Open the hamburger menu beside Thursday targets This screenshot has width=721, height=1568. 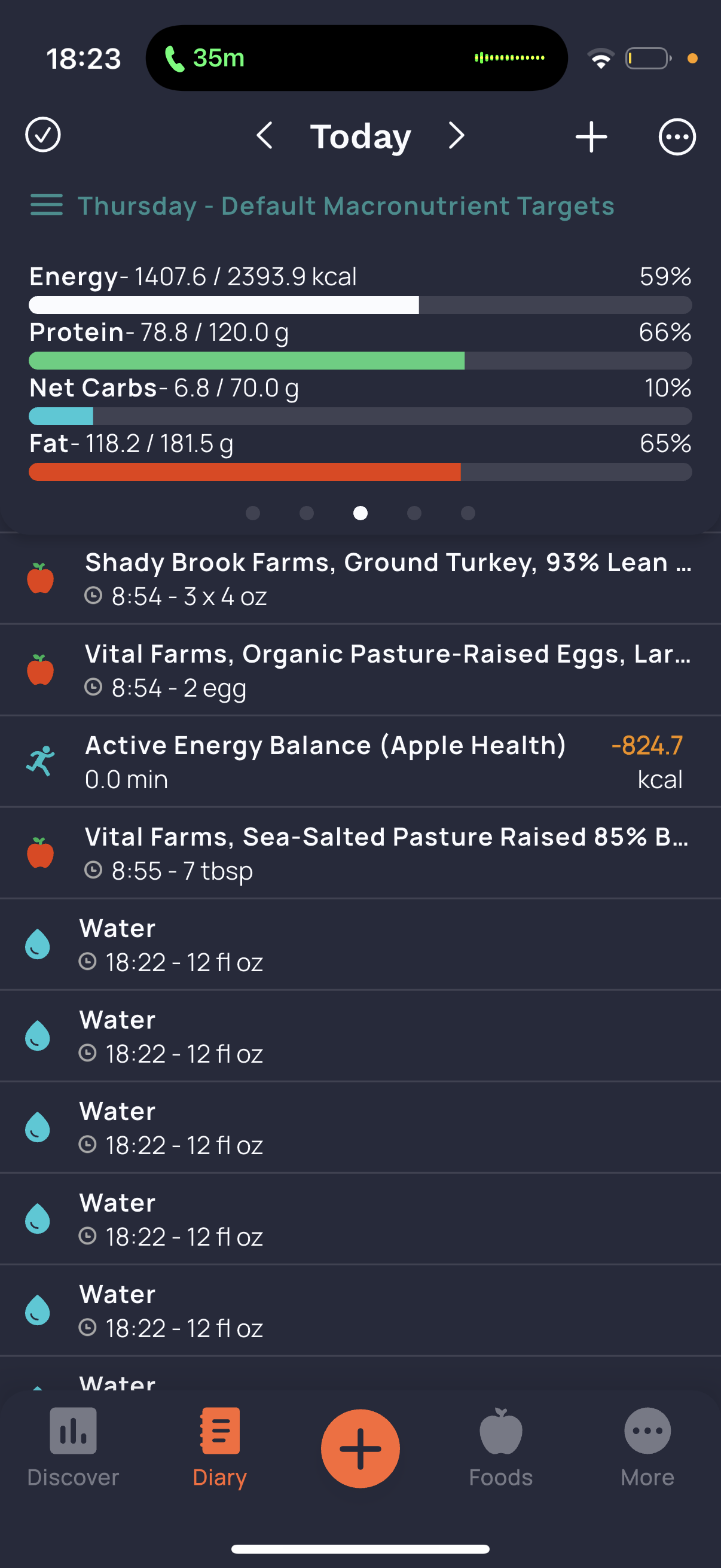46,205
